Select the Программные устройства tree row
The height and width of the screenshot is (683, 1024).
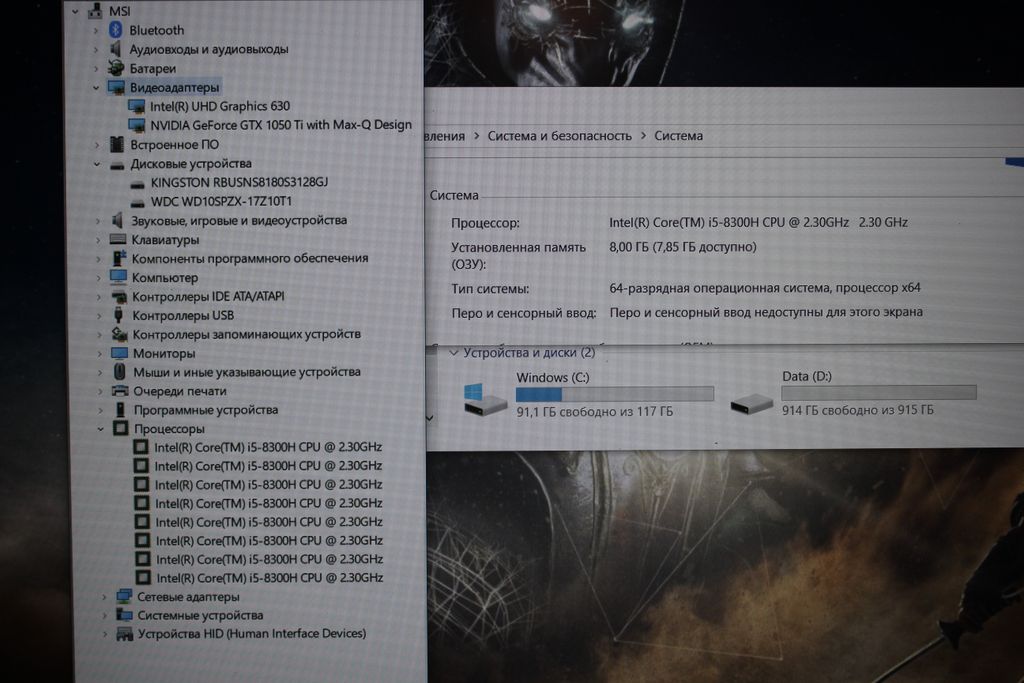click(x=206, y=410)
